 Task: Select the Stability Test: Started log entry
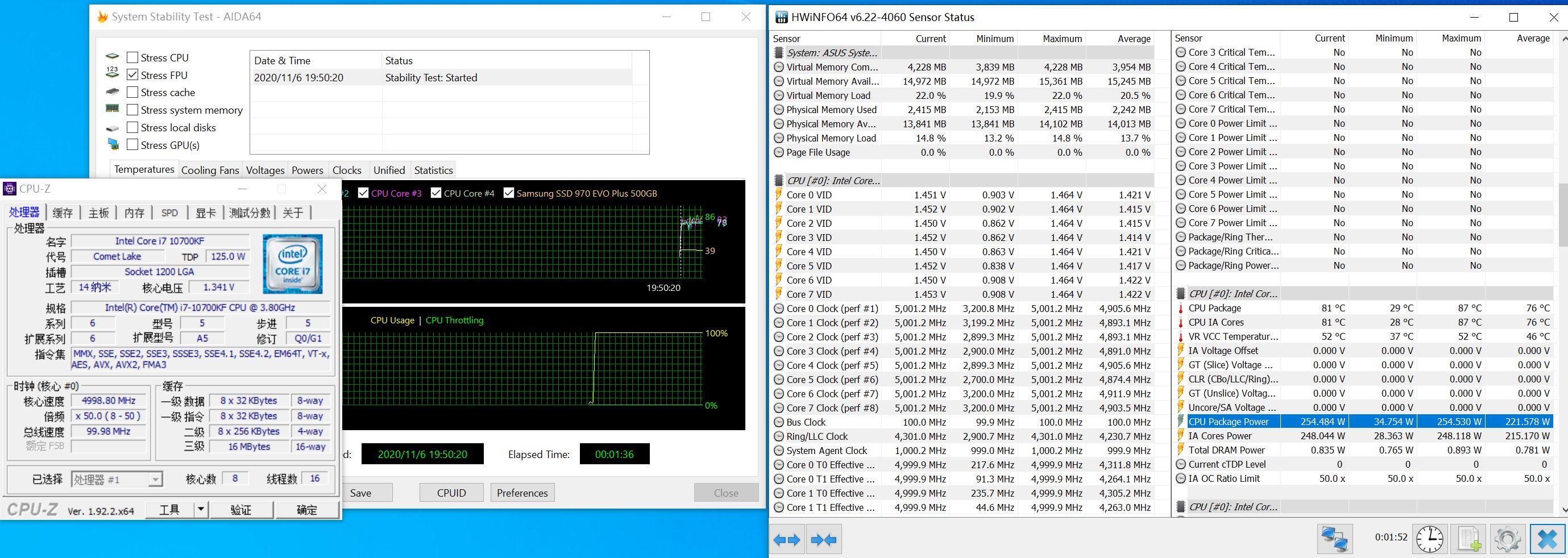pyautogui.click(x=441, y=77)
